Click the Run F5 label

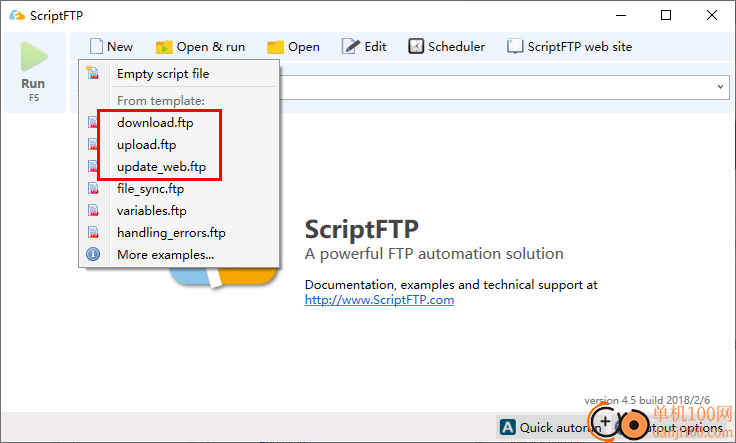[x=33, y=89]
